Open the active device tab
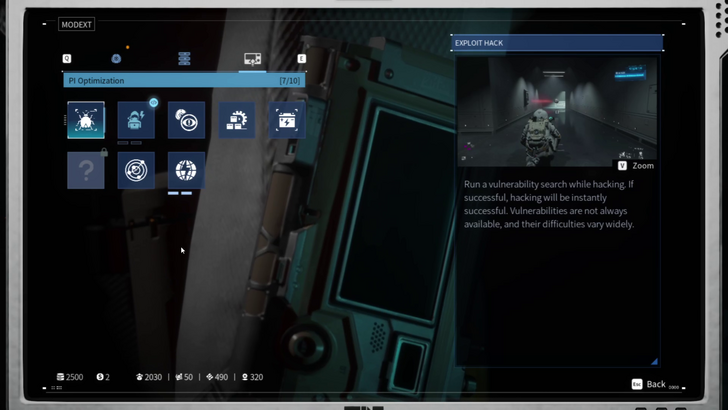This screenshot has height=410, width=728. tap(252, 59)
